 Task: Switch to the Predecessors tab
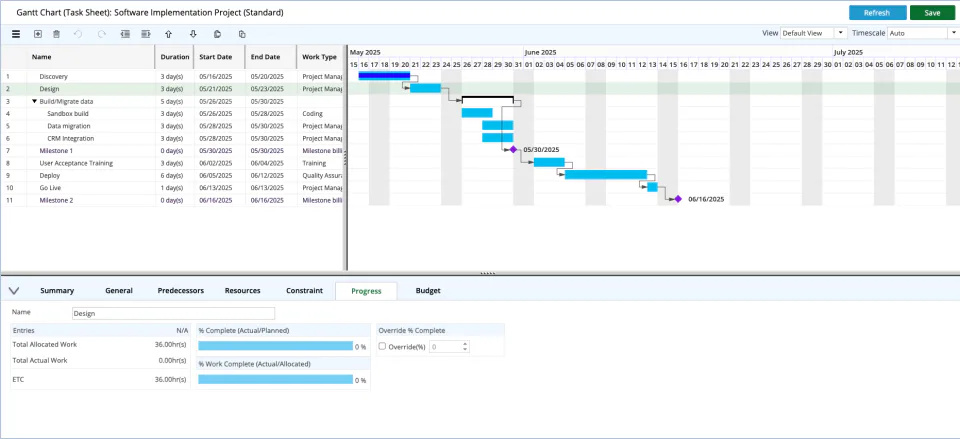(181, 291)
